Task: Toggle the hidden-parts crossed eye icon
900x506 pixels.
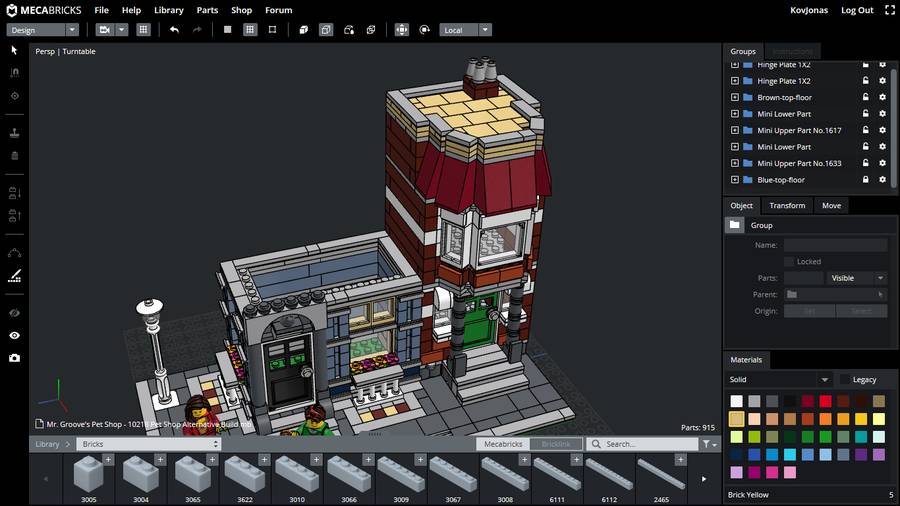Action: tap(14, 313)
